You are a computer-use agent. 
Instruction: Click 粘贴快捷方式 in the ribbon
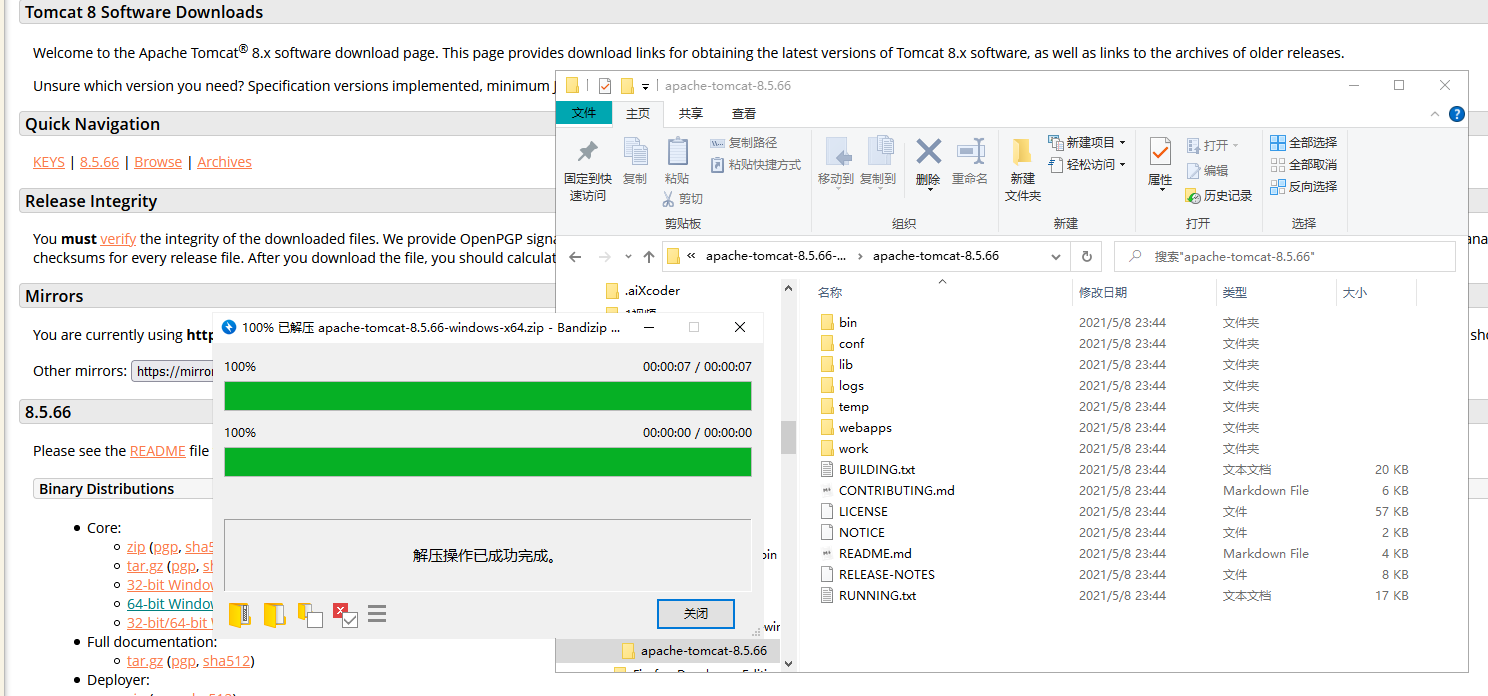[755, 165]
